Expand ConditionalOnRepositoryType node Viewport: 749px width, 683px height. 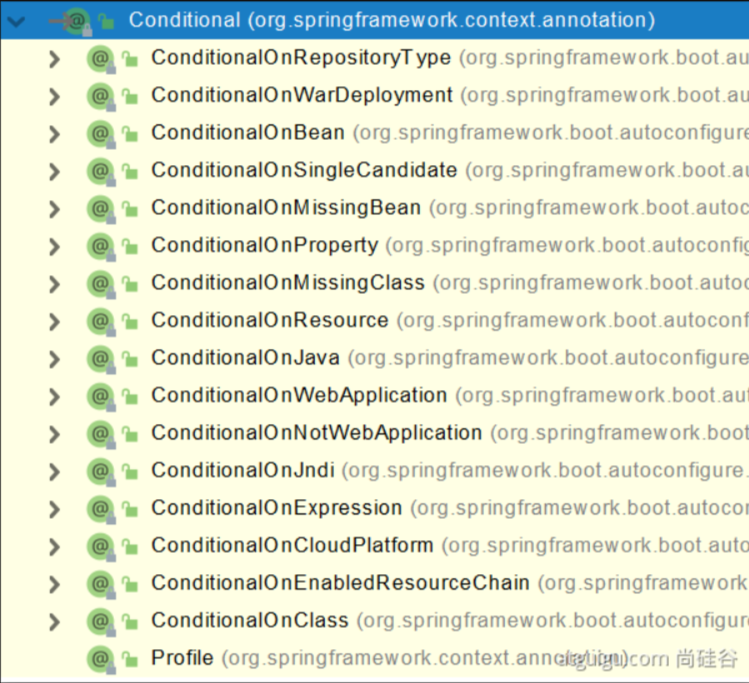[x=54, y=59]
